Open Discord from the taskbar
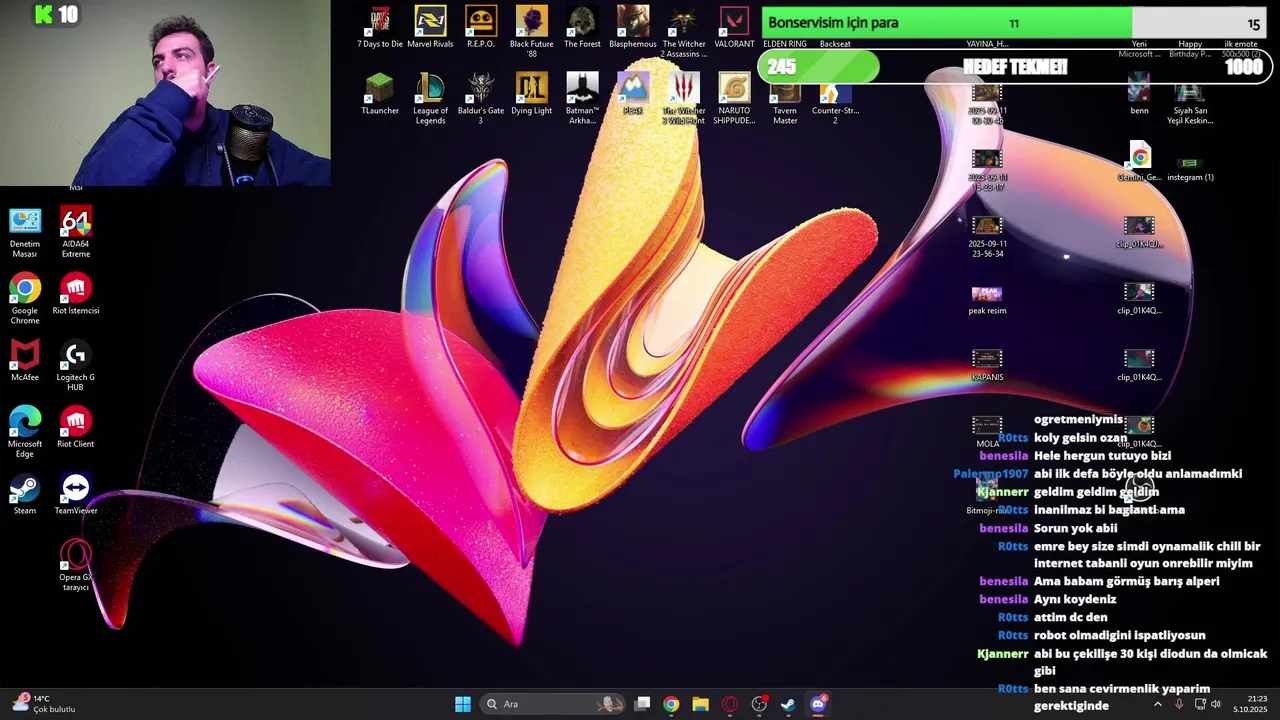The image size is (1280, 720). coord(818,704)
